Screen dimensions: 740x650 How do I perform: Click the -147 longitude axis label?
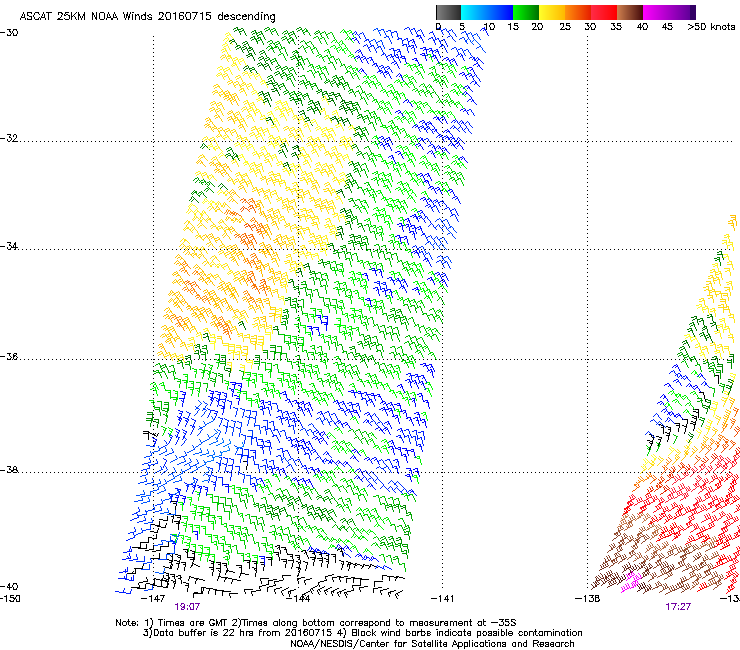tap(153, 599)
